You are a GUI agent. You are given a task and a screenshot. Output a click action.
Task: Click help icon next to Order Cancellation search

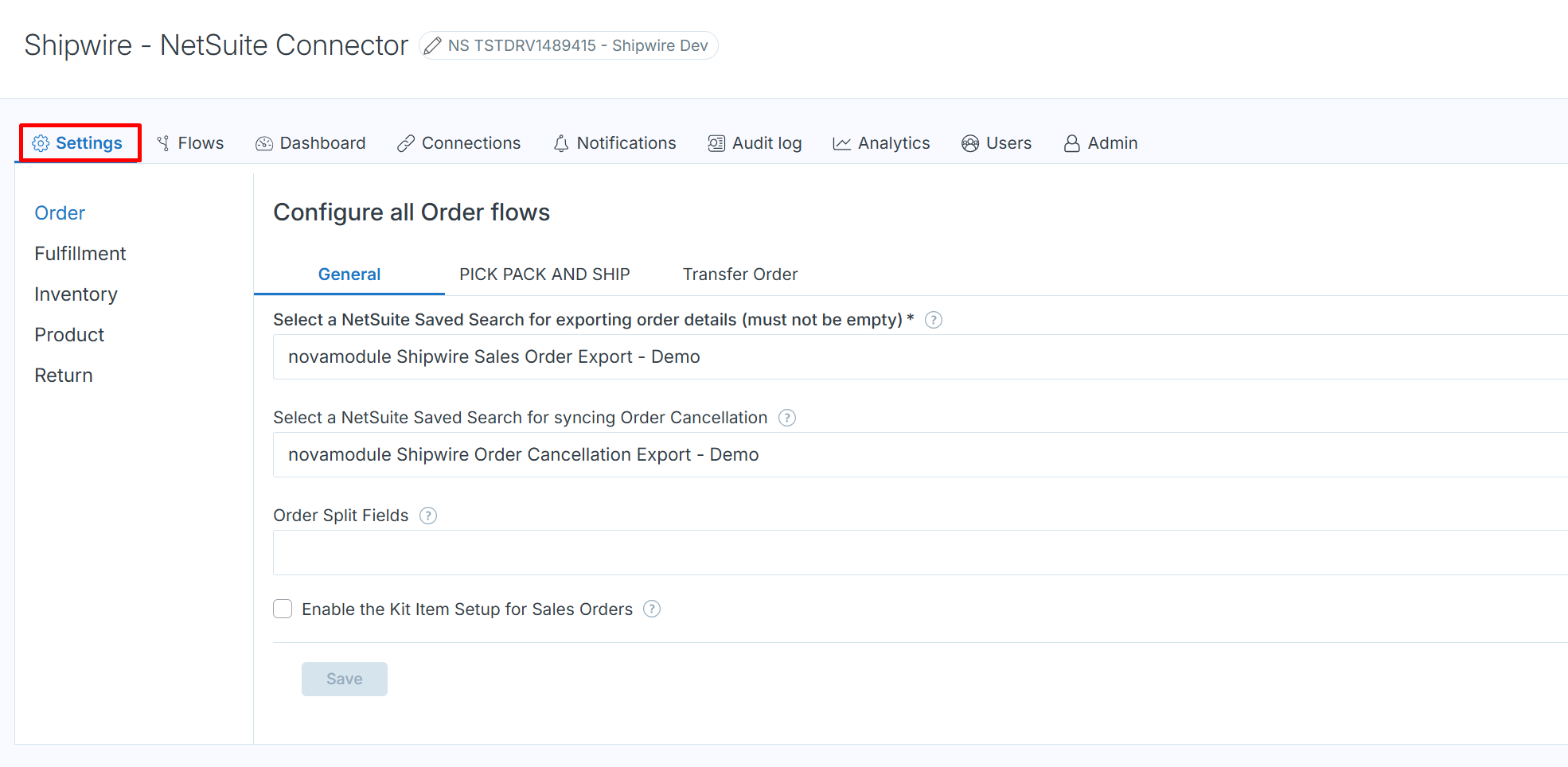coord(787,418)
